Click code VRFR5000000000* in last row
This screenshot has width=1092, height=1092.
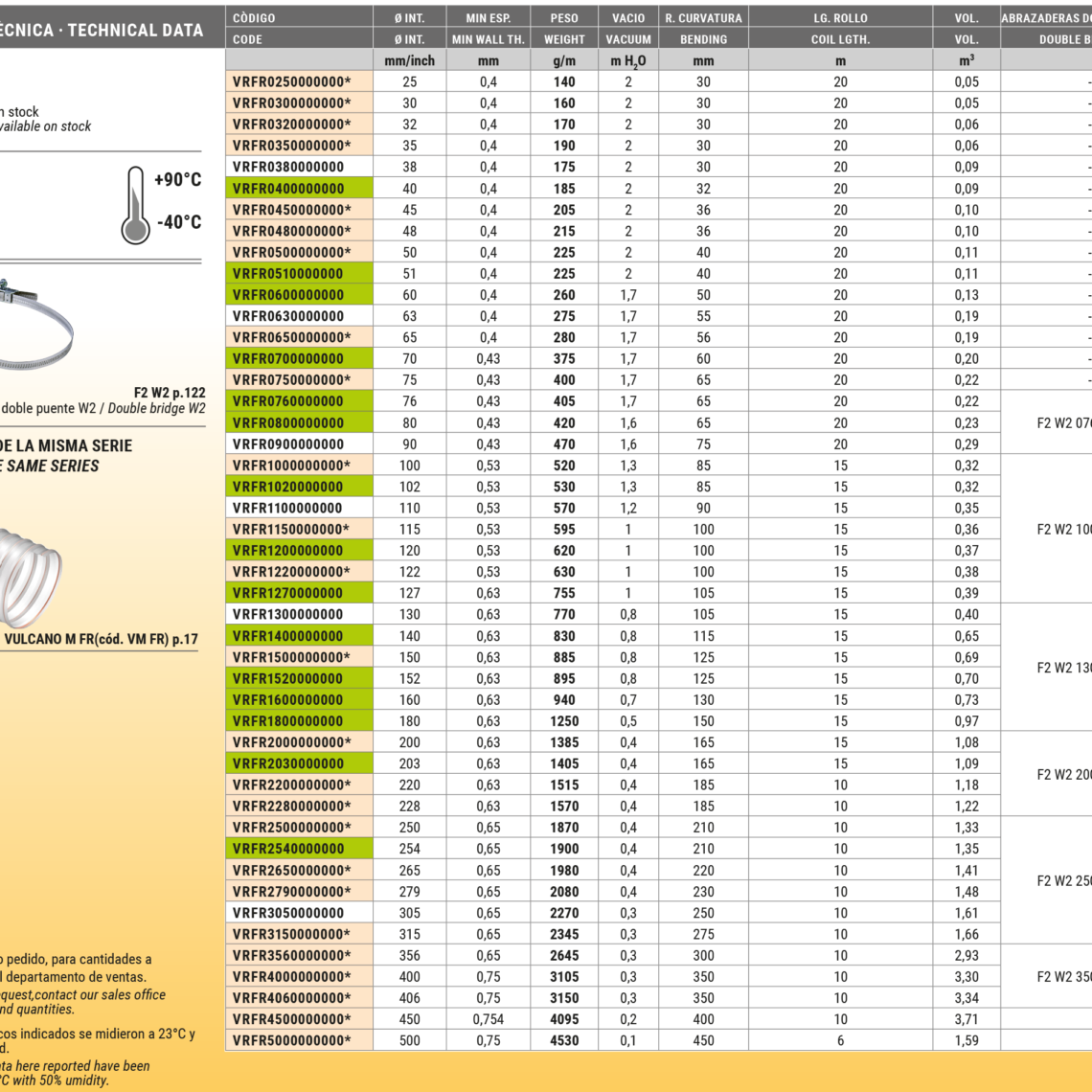click(x=291, y=1040)
